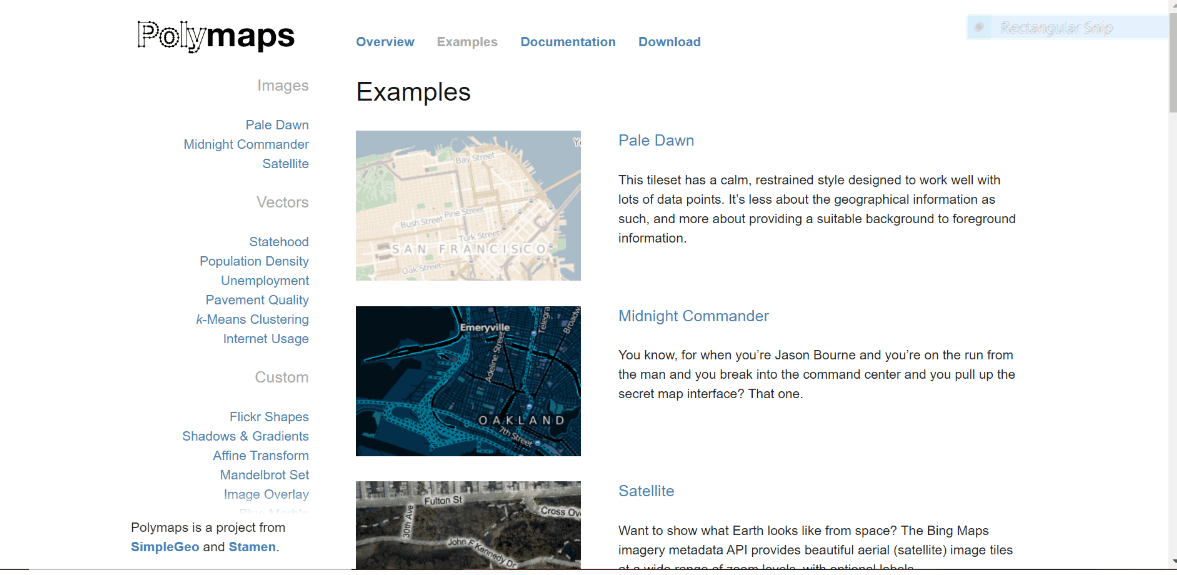Visit the SimpleGeo footer link
1177x575 pixels.
pyautogui.click(x=165, y=547)
